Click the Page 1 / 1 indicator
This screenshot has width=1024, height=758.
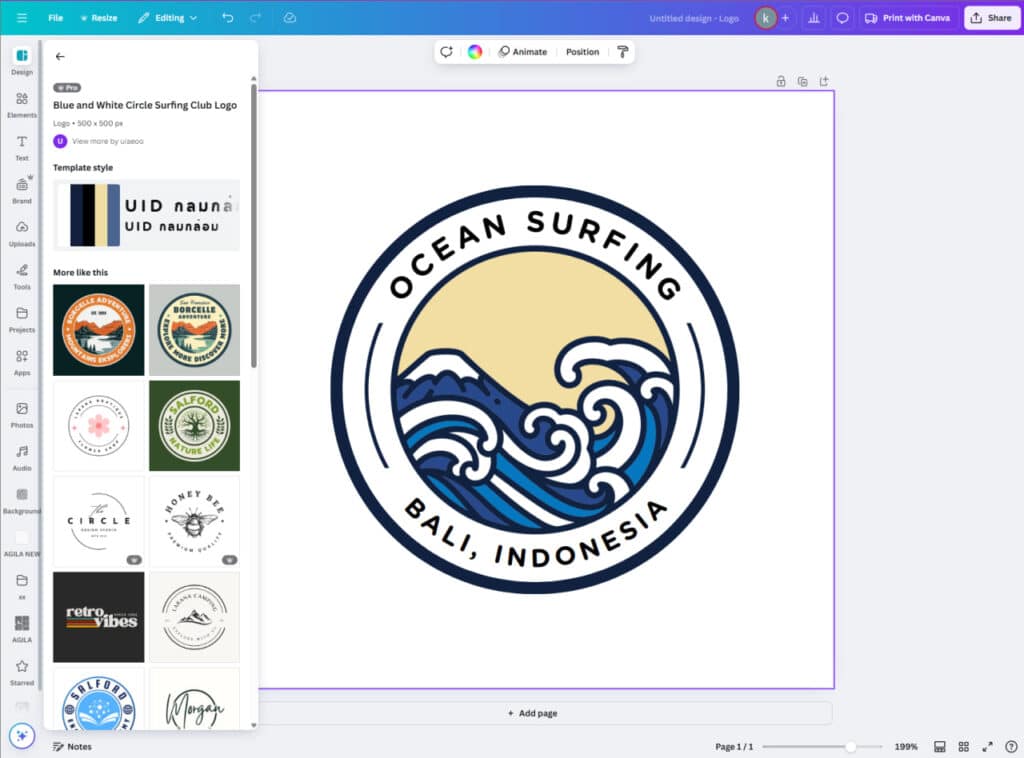(734, 746)
